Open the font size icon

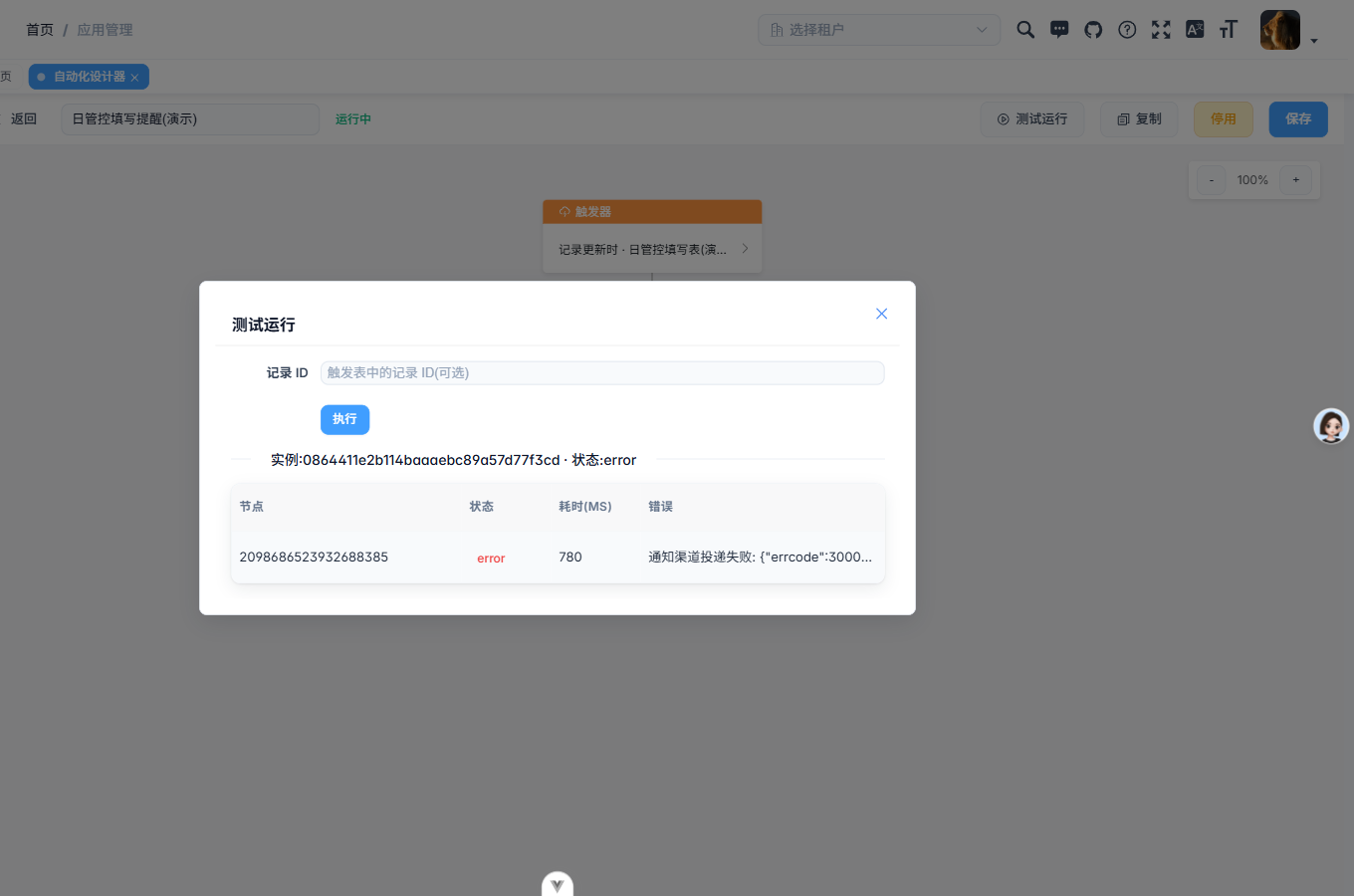click(x=1229, y=30)
